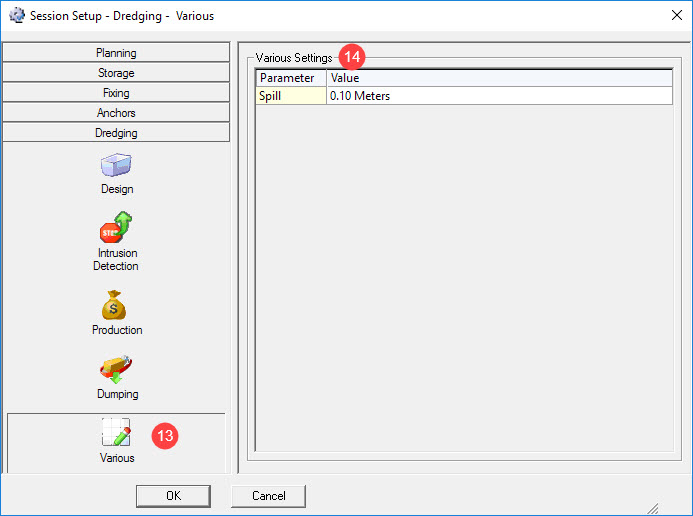
Task: Switch to the Planning section
Action: [x=116, y=53]
